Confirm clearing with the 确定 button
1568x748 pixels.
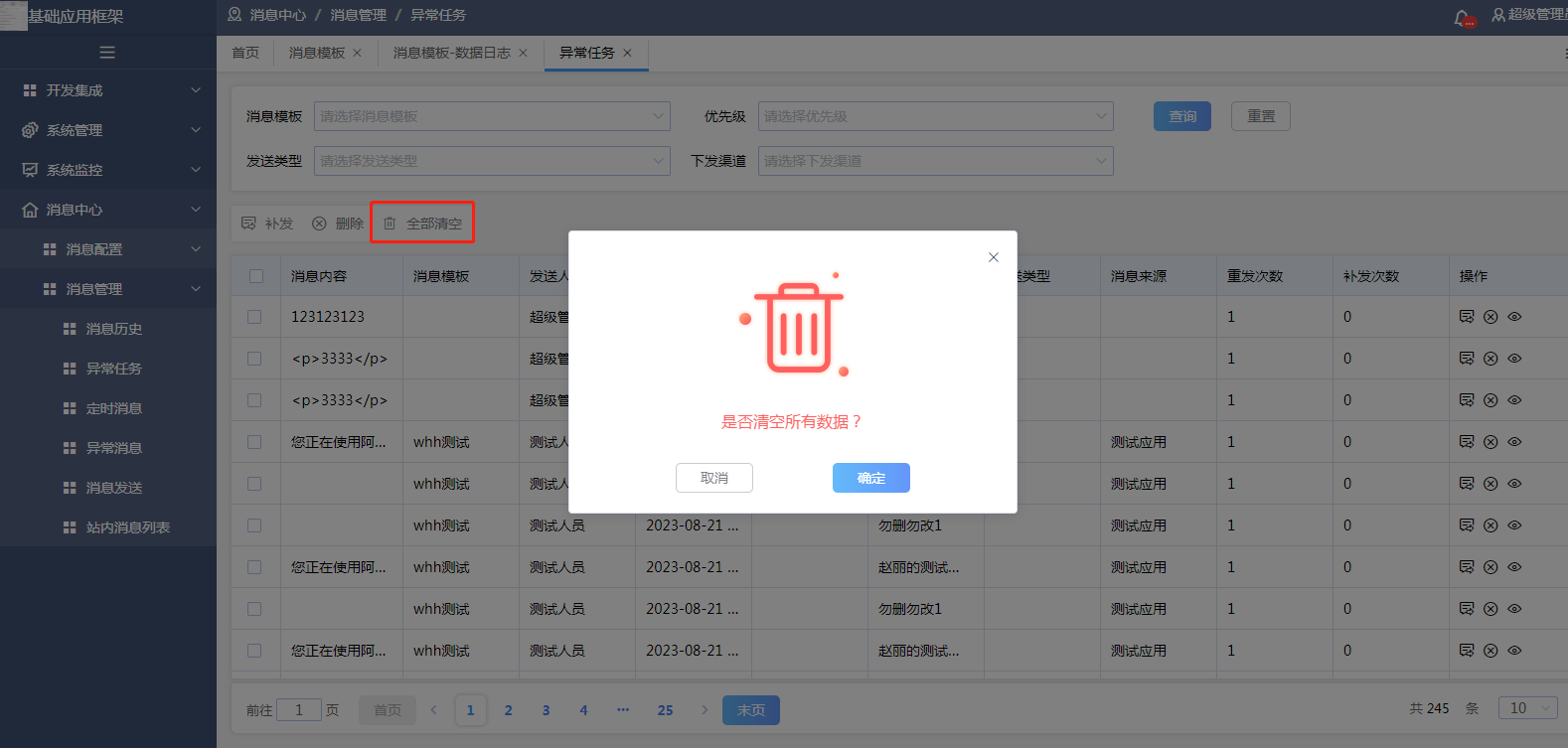871,478
